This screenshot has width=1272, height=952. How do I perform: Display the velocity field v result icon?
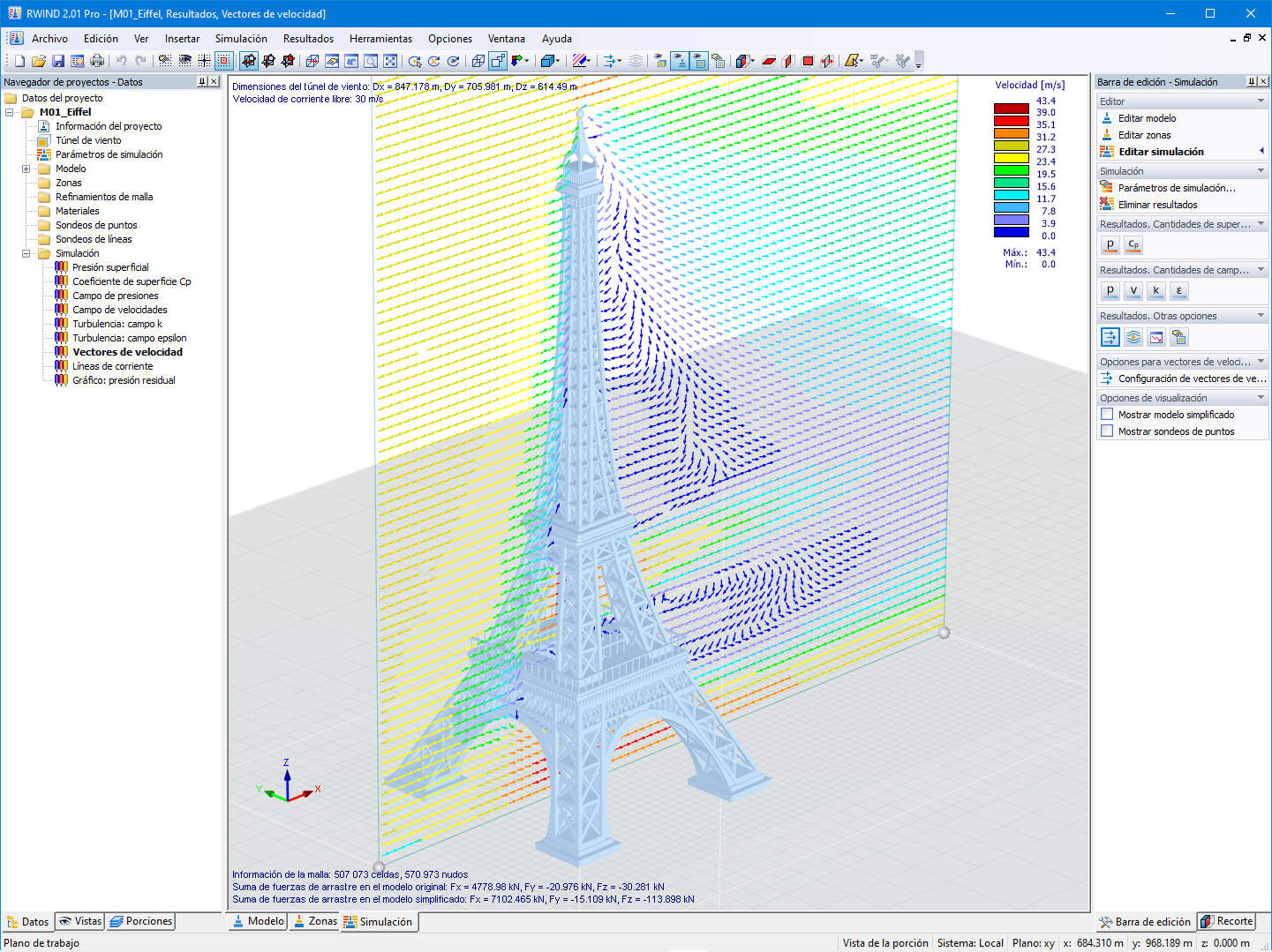click(1133, 290)
